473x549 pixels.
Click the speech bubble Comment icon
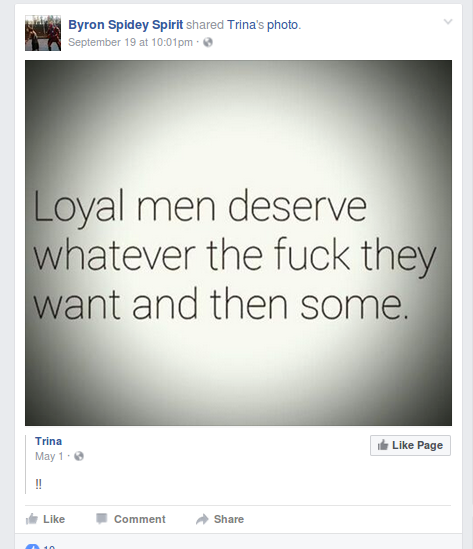click(x=102, y=519)
